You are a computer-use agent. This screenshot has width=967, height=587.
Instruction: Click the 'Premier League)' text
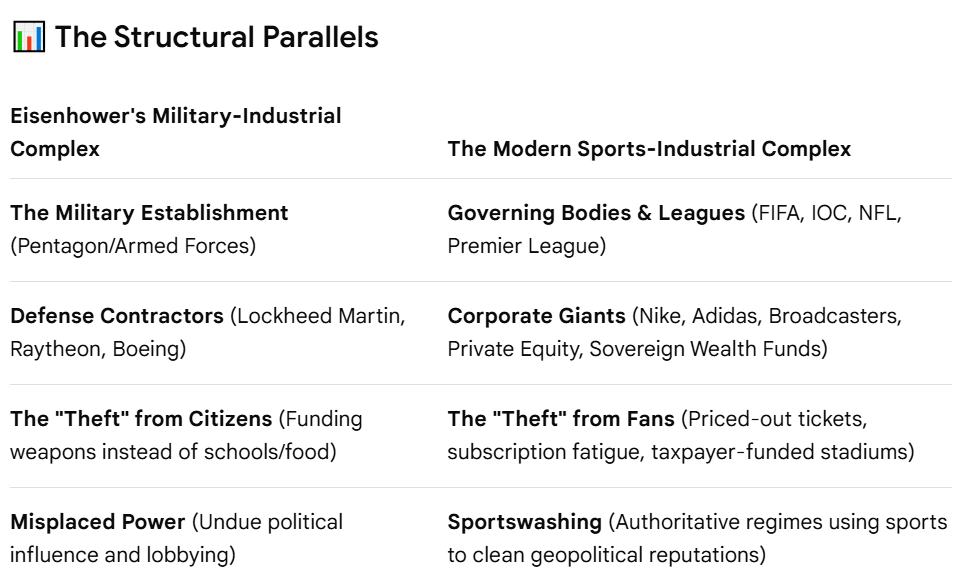[527, 246]
